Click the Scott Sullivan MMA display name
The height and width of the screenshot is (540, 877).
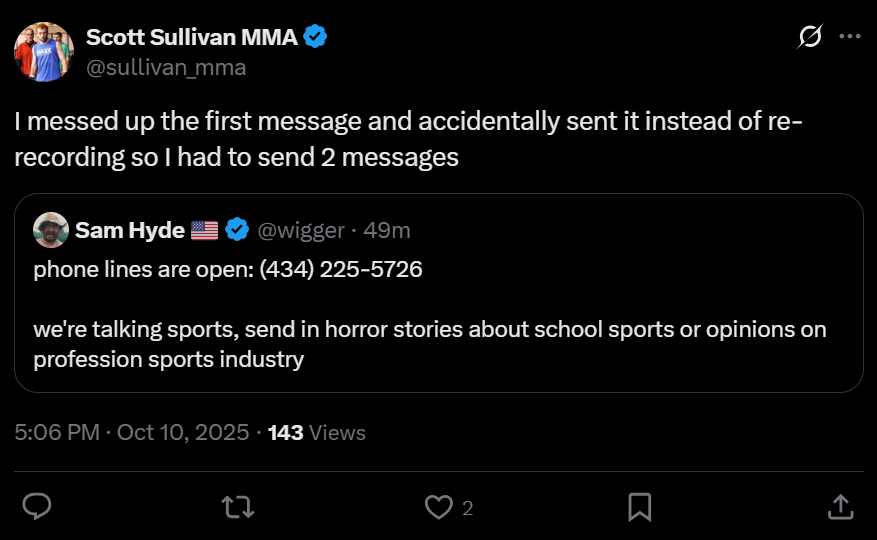192,37
